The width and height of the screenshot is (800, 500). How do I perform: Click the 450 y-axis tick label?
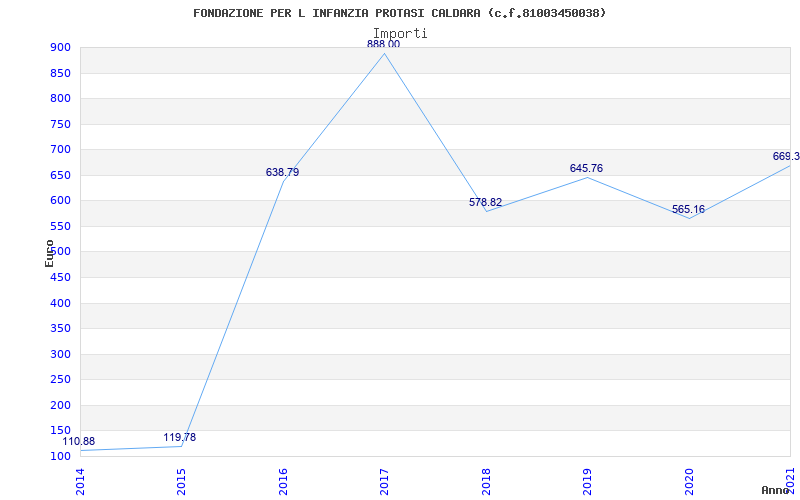(x=60, y=278)
